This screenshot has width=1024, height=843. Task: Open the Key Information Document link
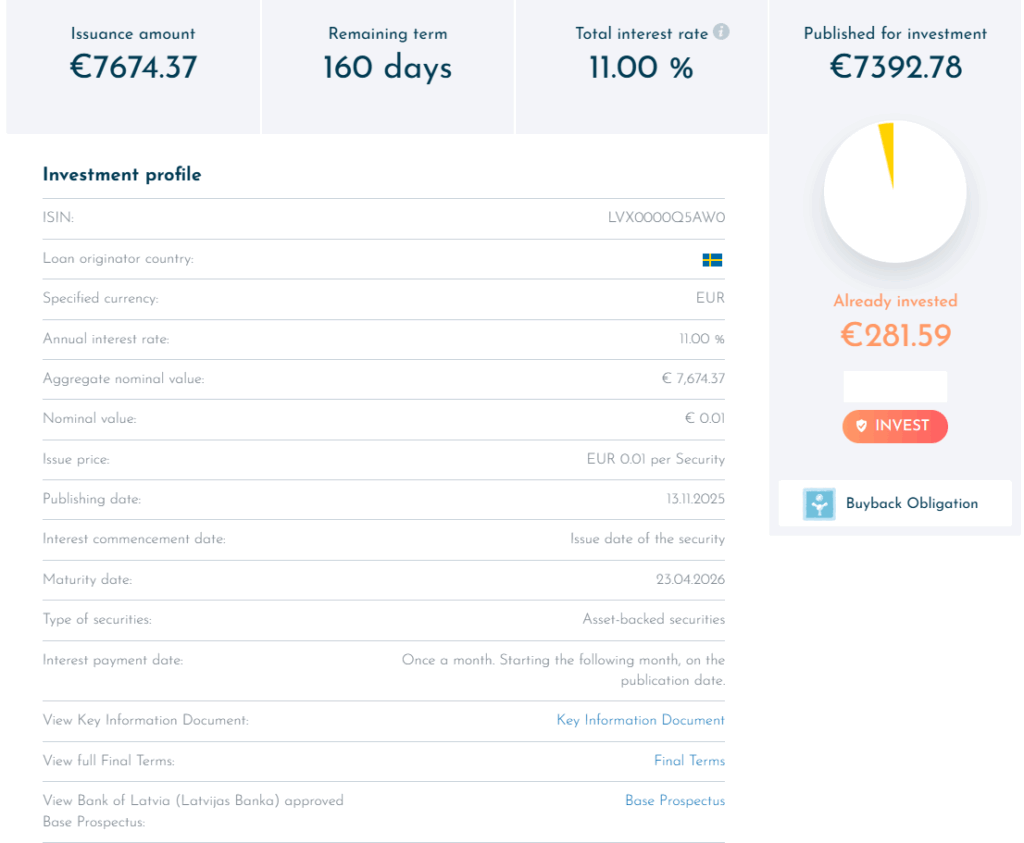(x=640, y=720)
